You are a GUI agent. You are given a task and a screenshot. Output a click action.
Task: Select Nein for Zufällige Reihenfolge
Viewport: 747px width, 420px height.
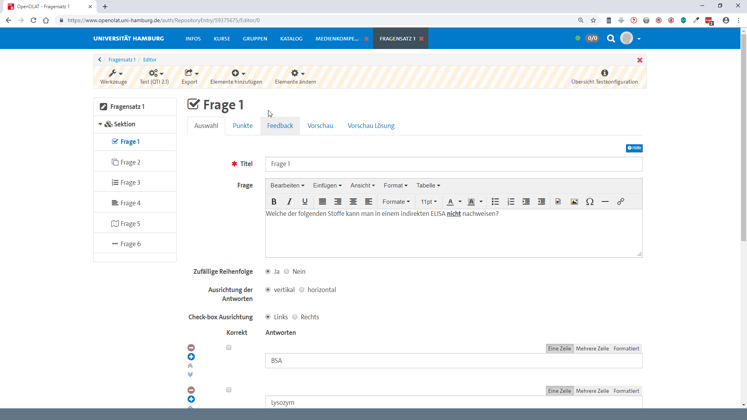287,272
